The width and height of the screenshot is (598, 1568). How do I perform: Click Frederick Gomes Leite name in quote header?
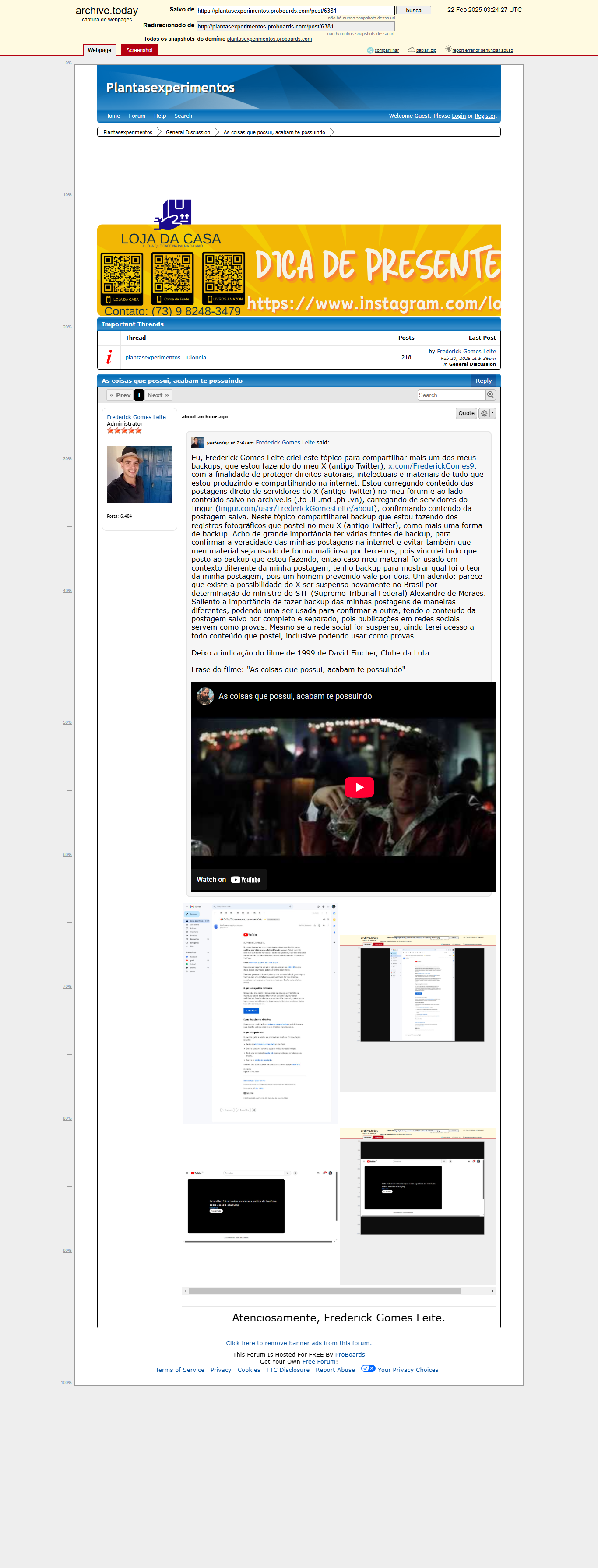[x=285, y=443]
